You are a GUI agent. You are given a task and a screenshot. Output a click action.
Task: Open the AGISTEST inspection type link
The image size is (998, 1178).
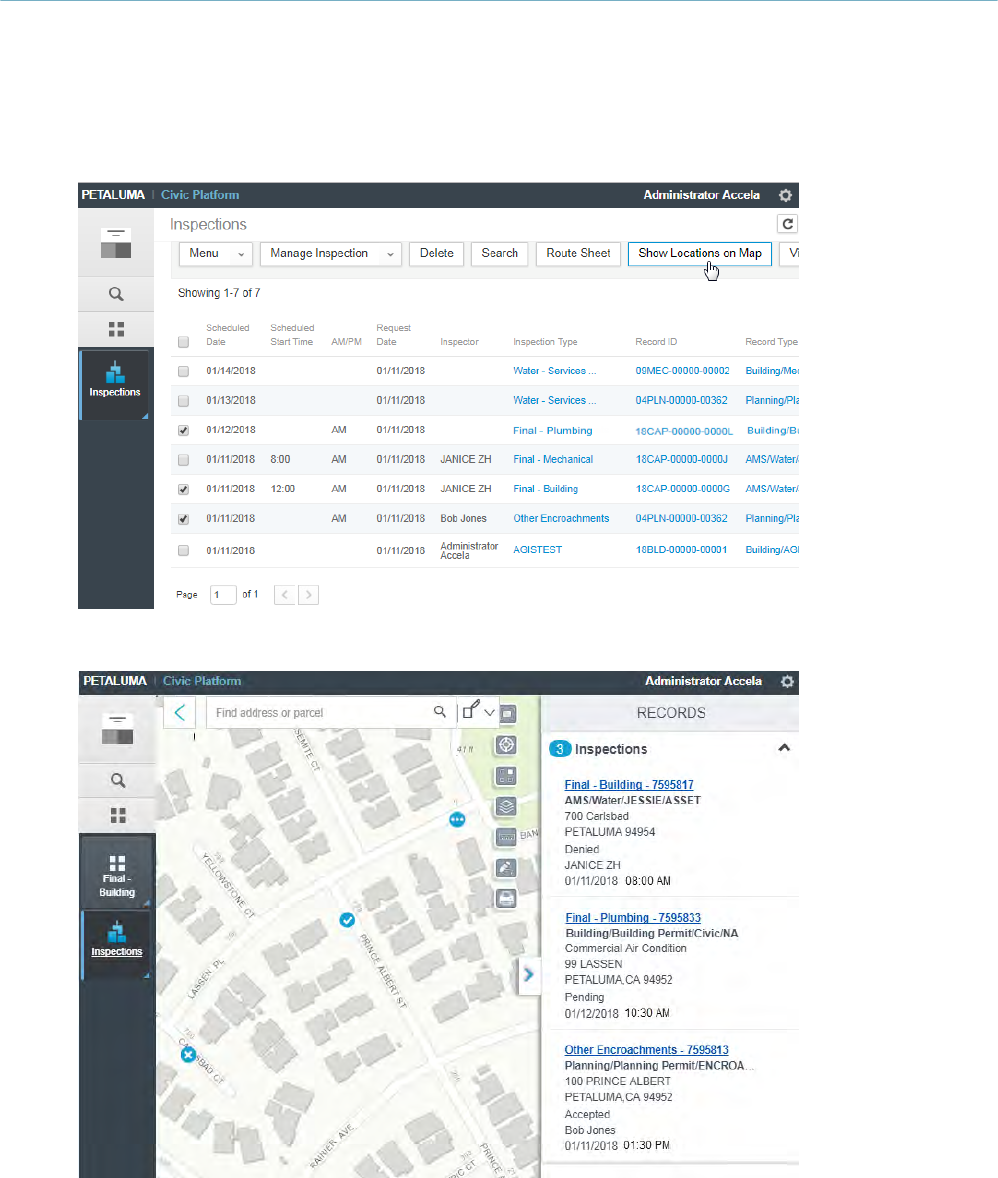tap(537, 550)
